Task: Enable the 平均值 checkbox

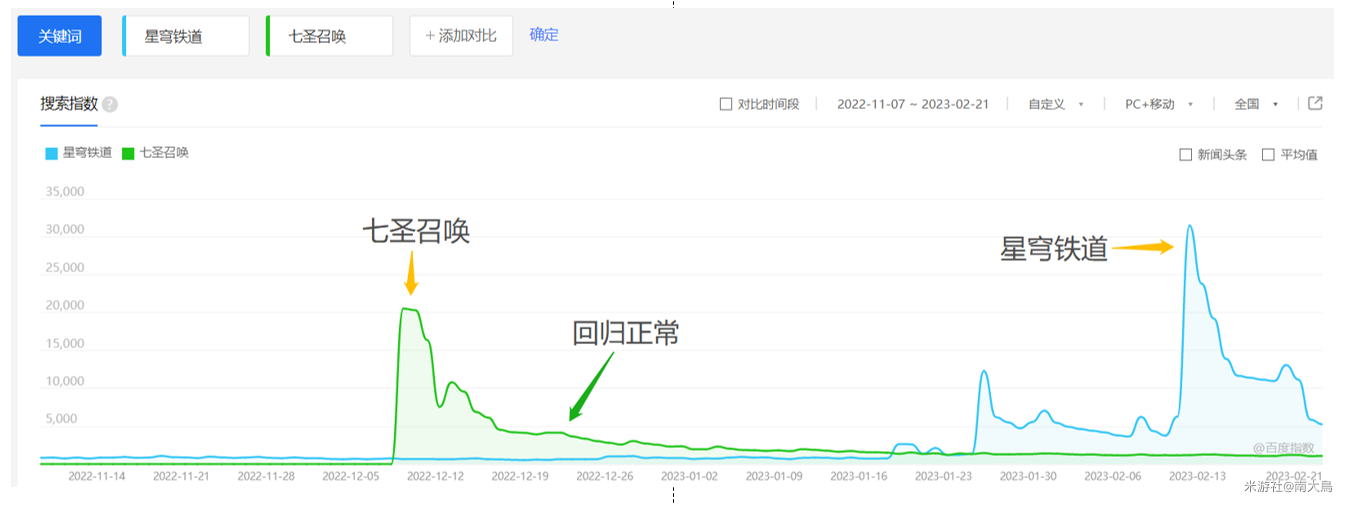Action: [x=1268, y=155]
